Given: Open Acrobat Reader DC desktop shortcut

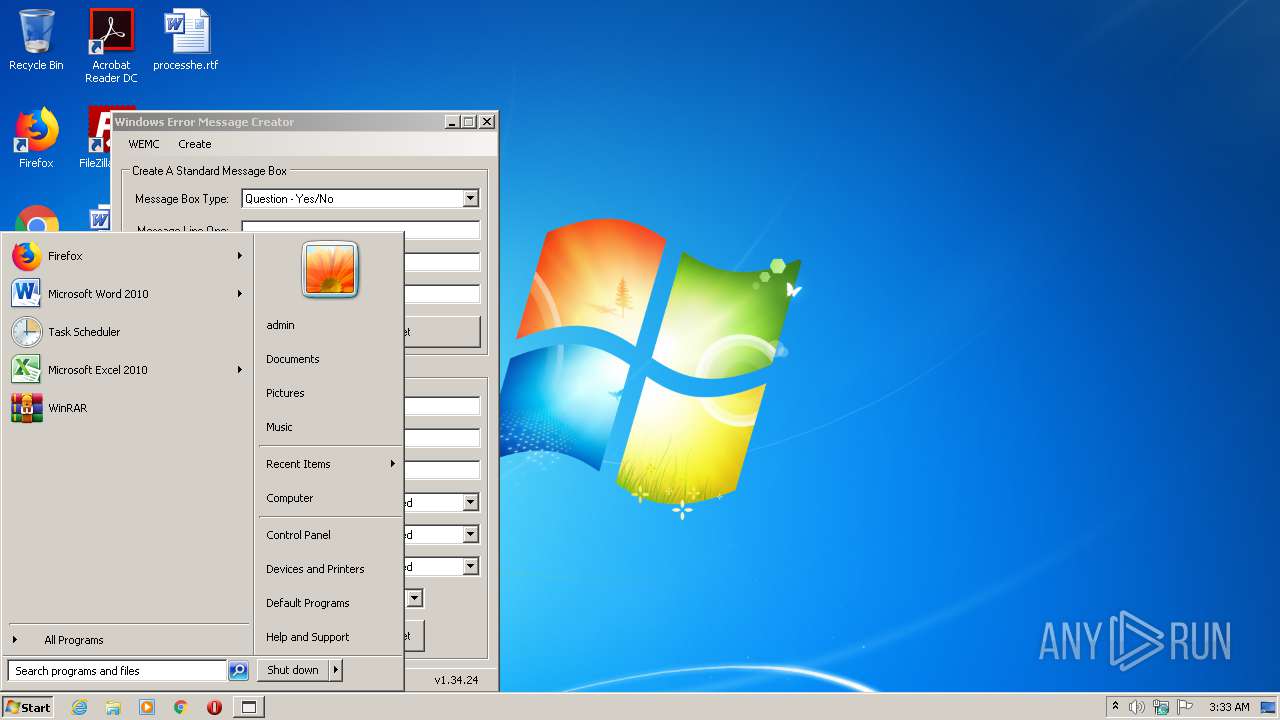Looking at the screenshot, I should coord(111,46).
